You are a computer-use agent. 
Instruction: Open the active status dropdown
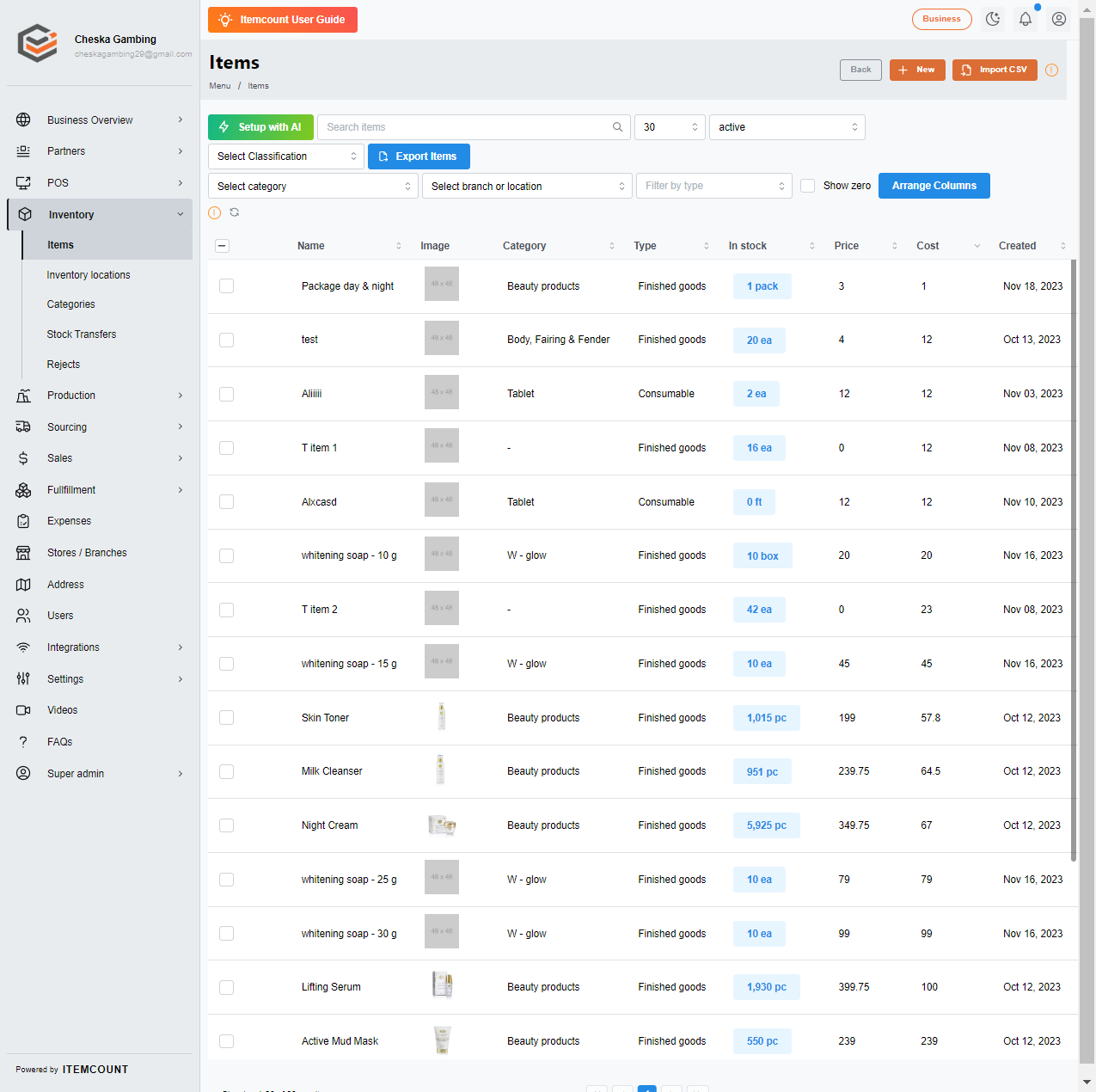[x=787, y=127]
